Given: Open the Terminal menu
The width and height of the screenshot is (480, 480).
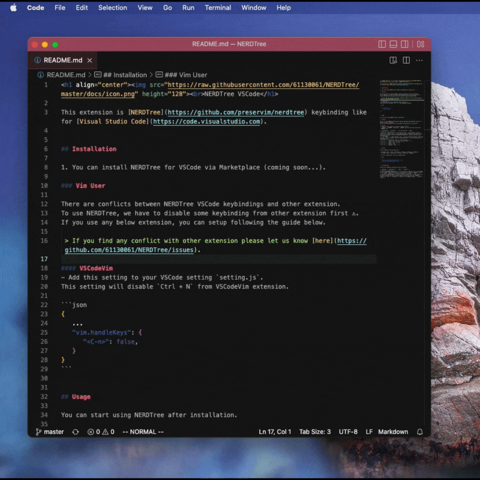Looking at the screenshot, I should click(218, 8).
